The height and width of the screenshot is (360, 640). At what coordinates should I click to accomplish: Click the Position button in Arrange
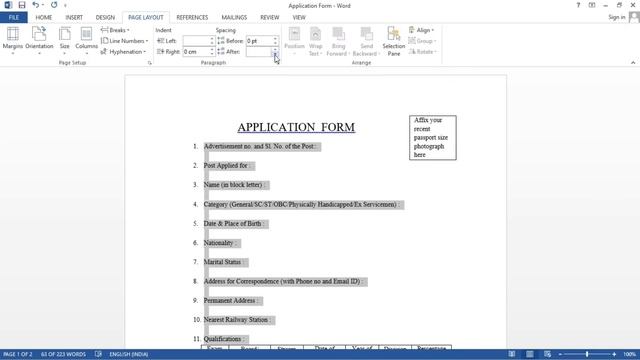(294, 41)
